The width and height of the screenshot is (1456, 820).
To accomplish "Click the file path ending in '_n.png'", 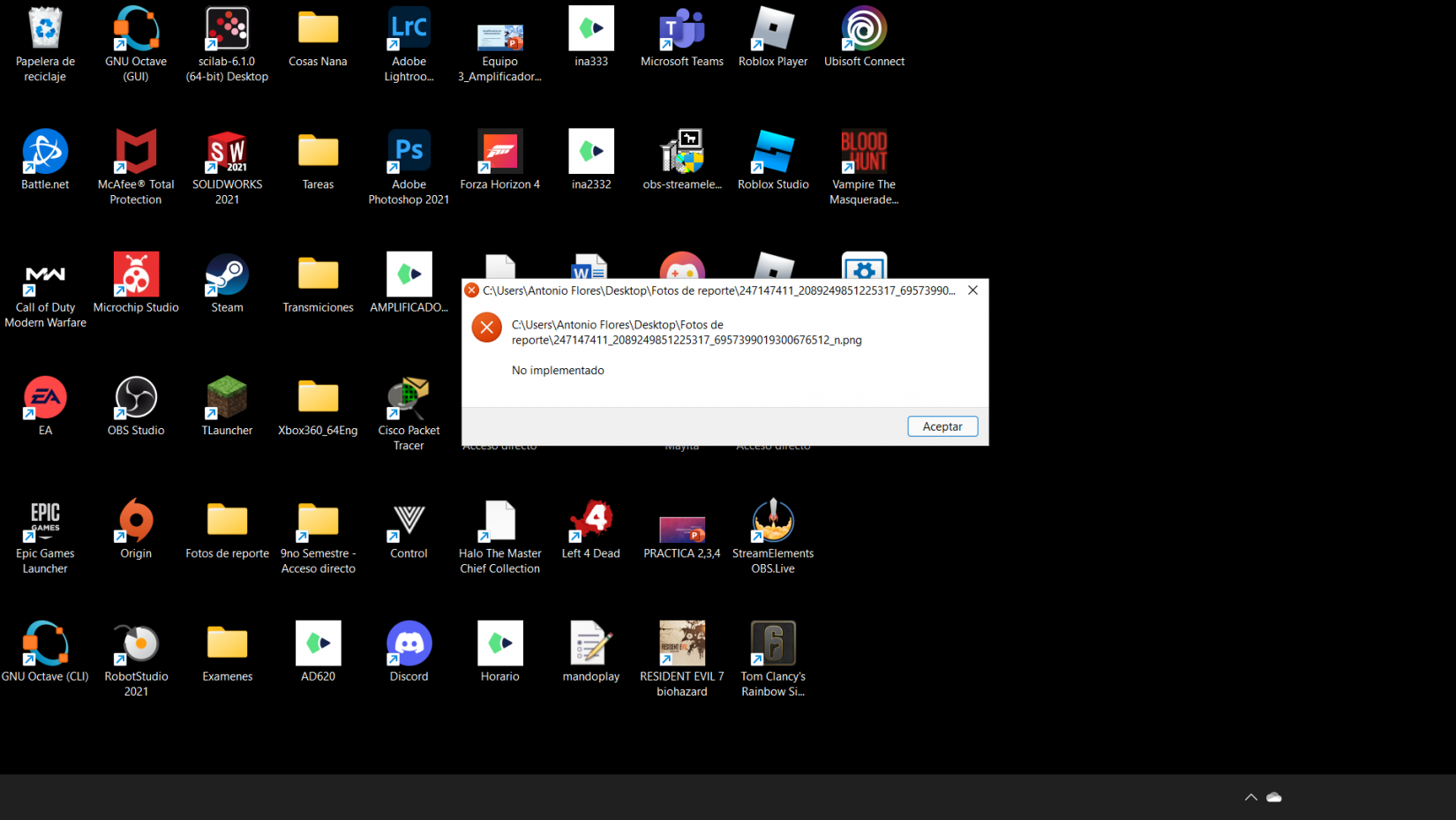I will [x=687, y=333].
